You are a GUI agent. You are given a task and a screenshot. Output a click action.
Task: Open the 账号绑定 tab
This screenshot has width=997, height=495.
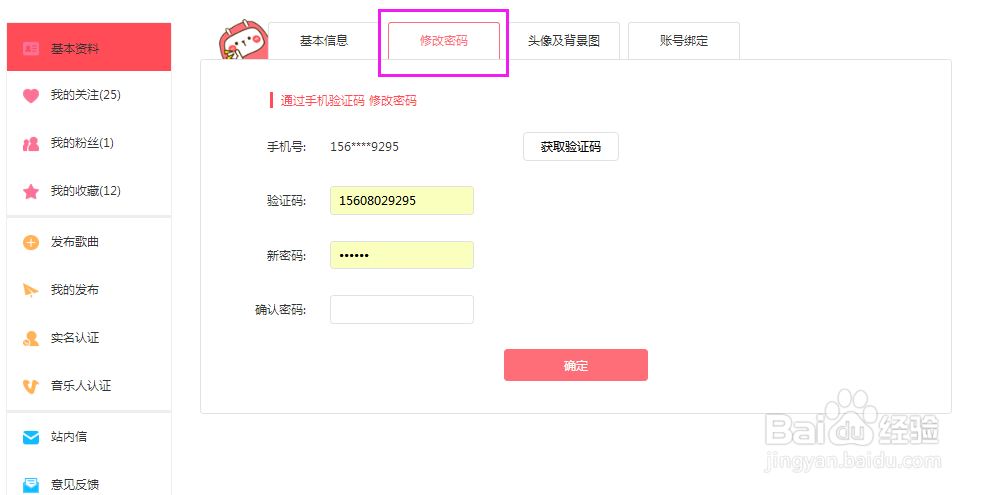pos(684,41)
